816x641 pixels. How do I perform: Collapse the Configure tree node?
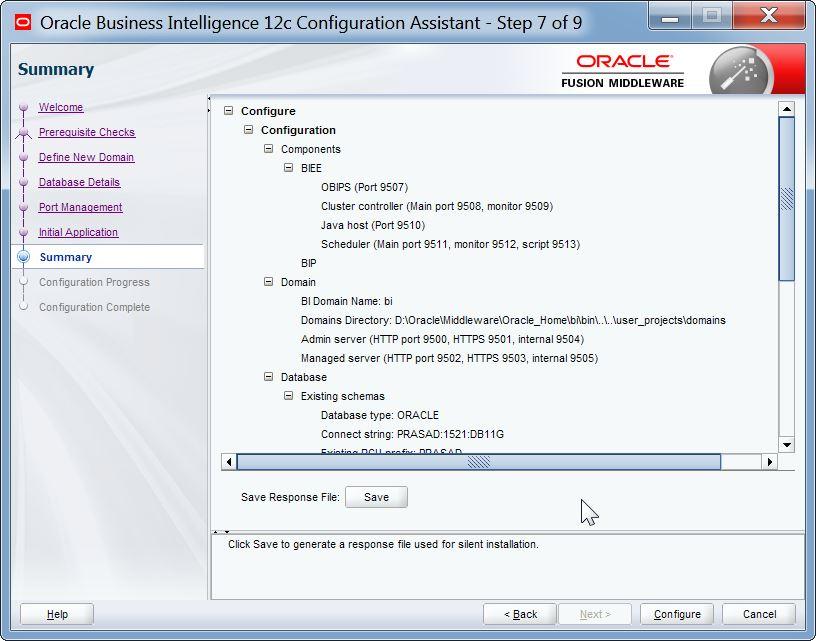[x=228, y=111]
